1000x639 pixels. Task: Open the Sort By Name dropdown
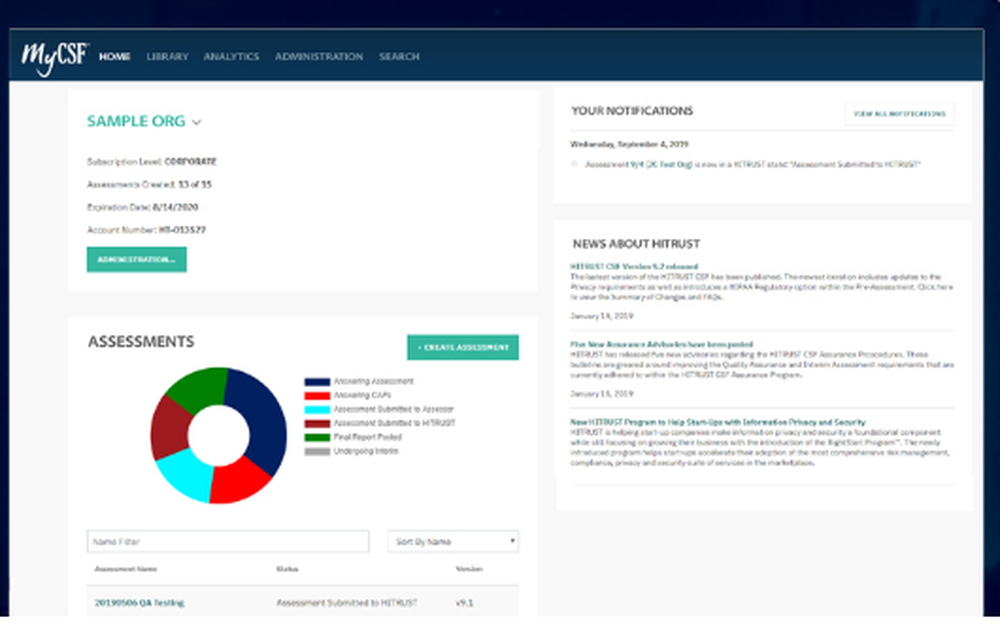tap(453, 541)
